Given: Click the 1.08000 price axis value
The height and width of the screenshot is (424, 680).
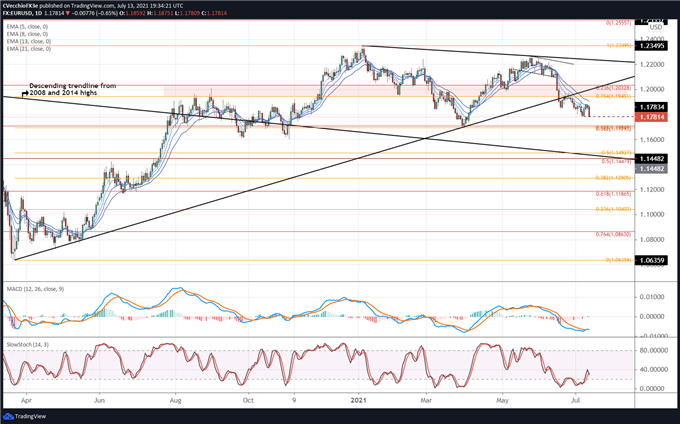Looking at the screenshot, I should pyautogui.click(x=652, y=239).
